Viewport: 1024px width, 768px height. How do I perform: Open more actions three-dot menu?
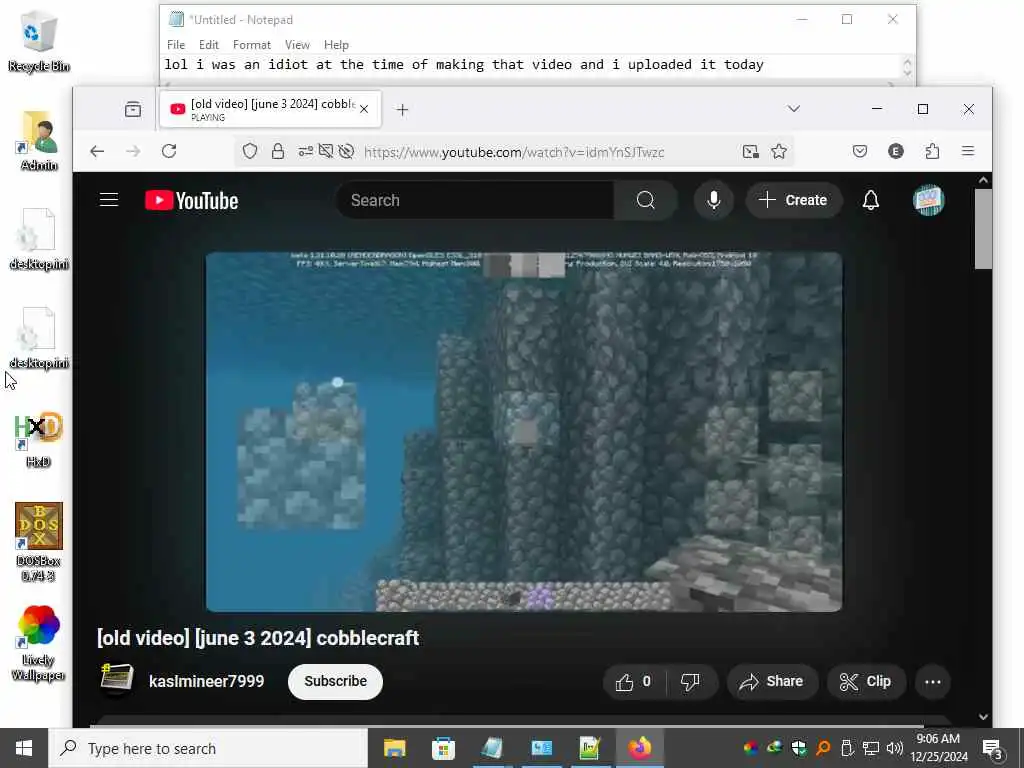pos(933,682)
